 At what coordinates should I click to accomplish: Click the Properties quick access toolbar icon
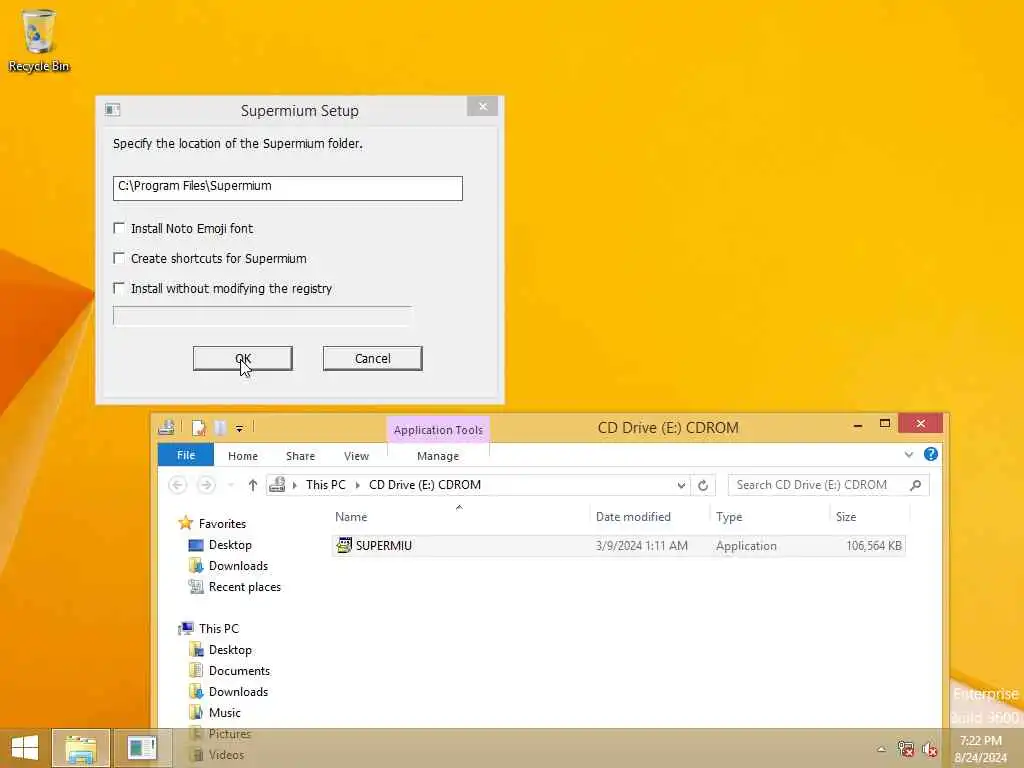199,428
